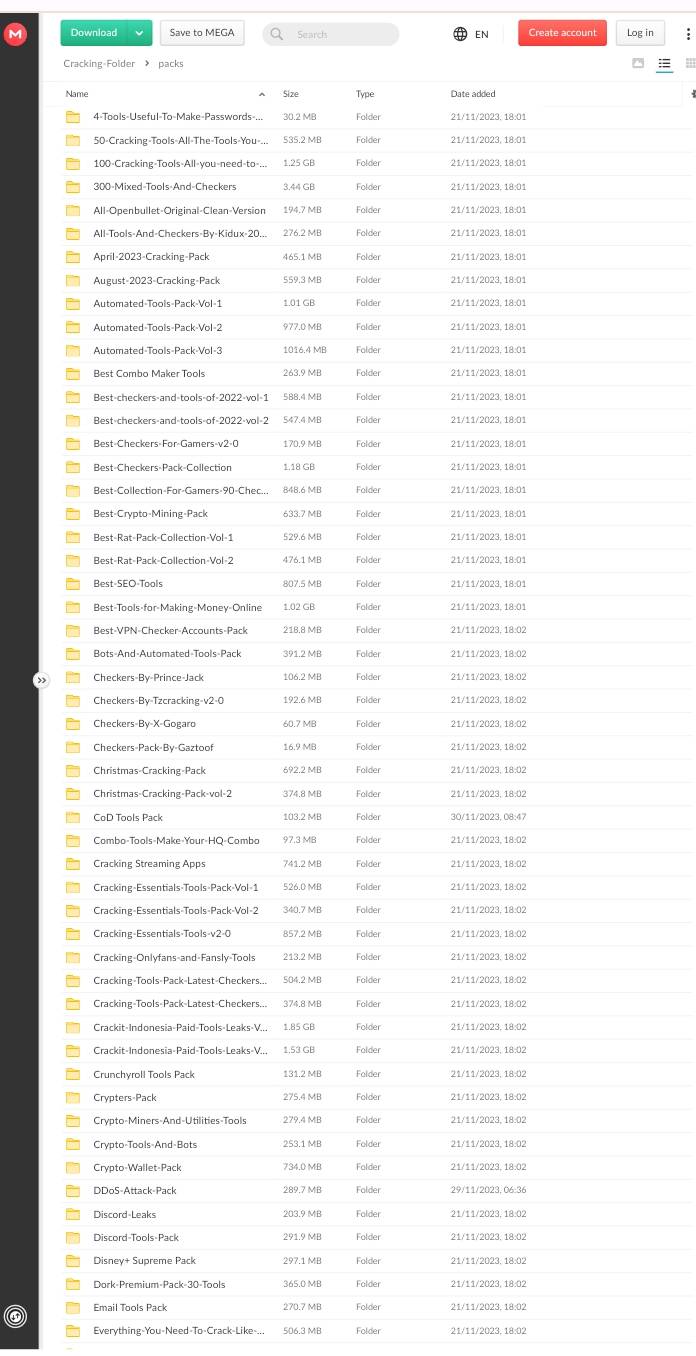The height and width of the screenshot is (1356, 696).
Task: Click folder icon of Automated-Tools-Pack-Vol-1
Action: 73,304
